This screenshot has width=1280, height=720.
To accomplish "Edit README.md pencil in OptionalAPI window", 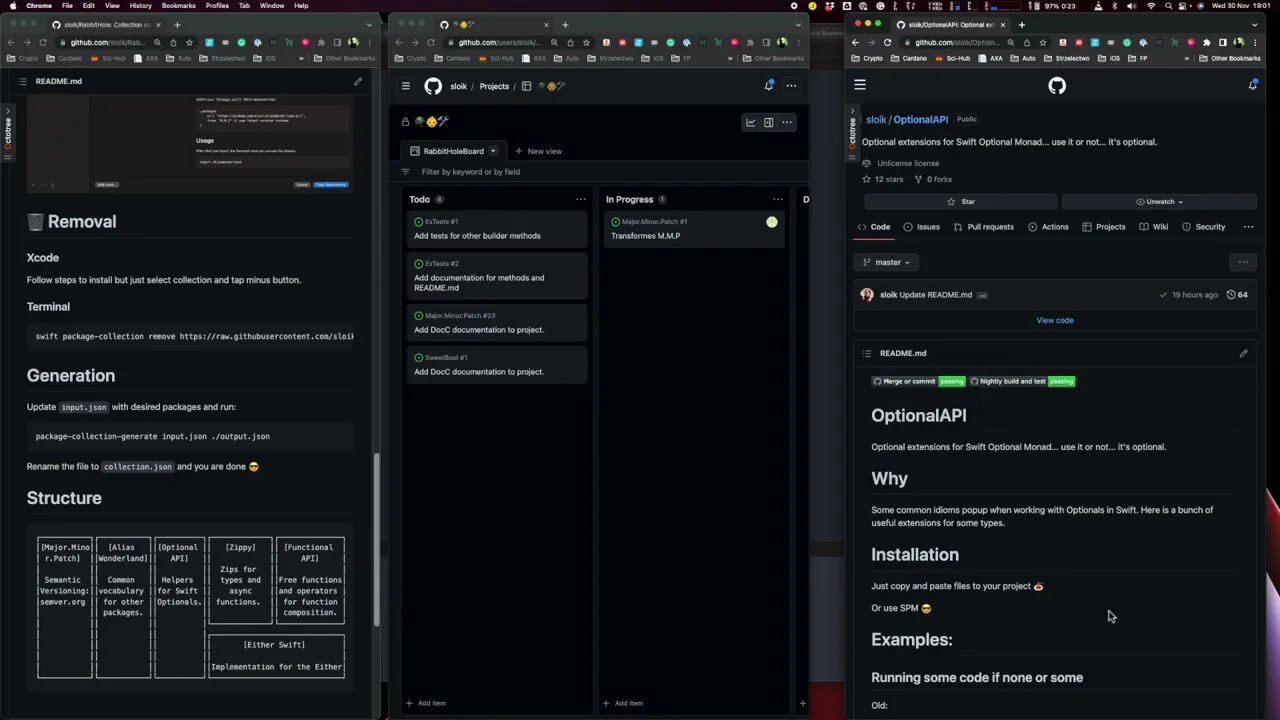I will [x=1243, y=353].
